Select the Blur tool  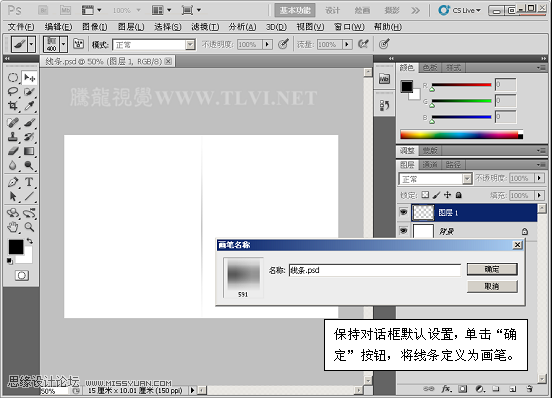tap(13, 165)
